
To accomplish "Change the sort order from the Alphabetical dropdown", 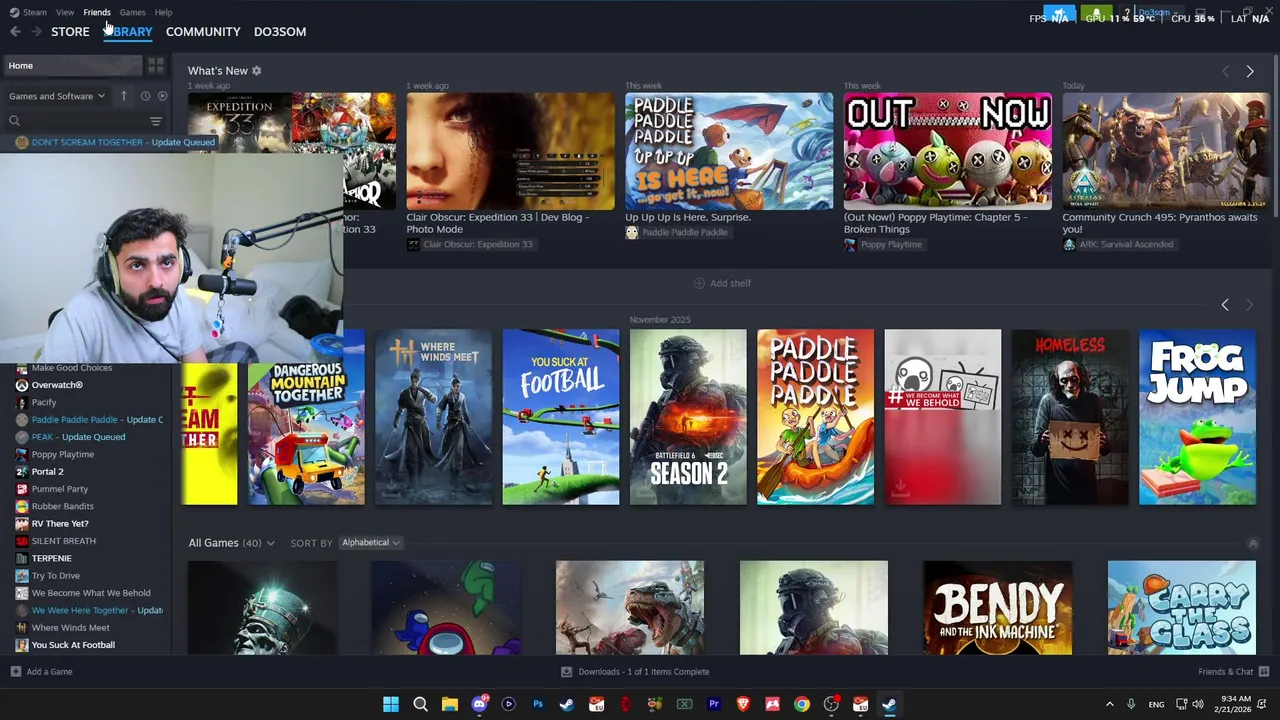I will coord(370,543).
